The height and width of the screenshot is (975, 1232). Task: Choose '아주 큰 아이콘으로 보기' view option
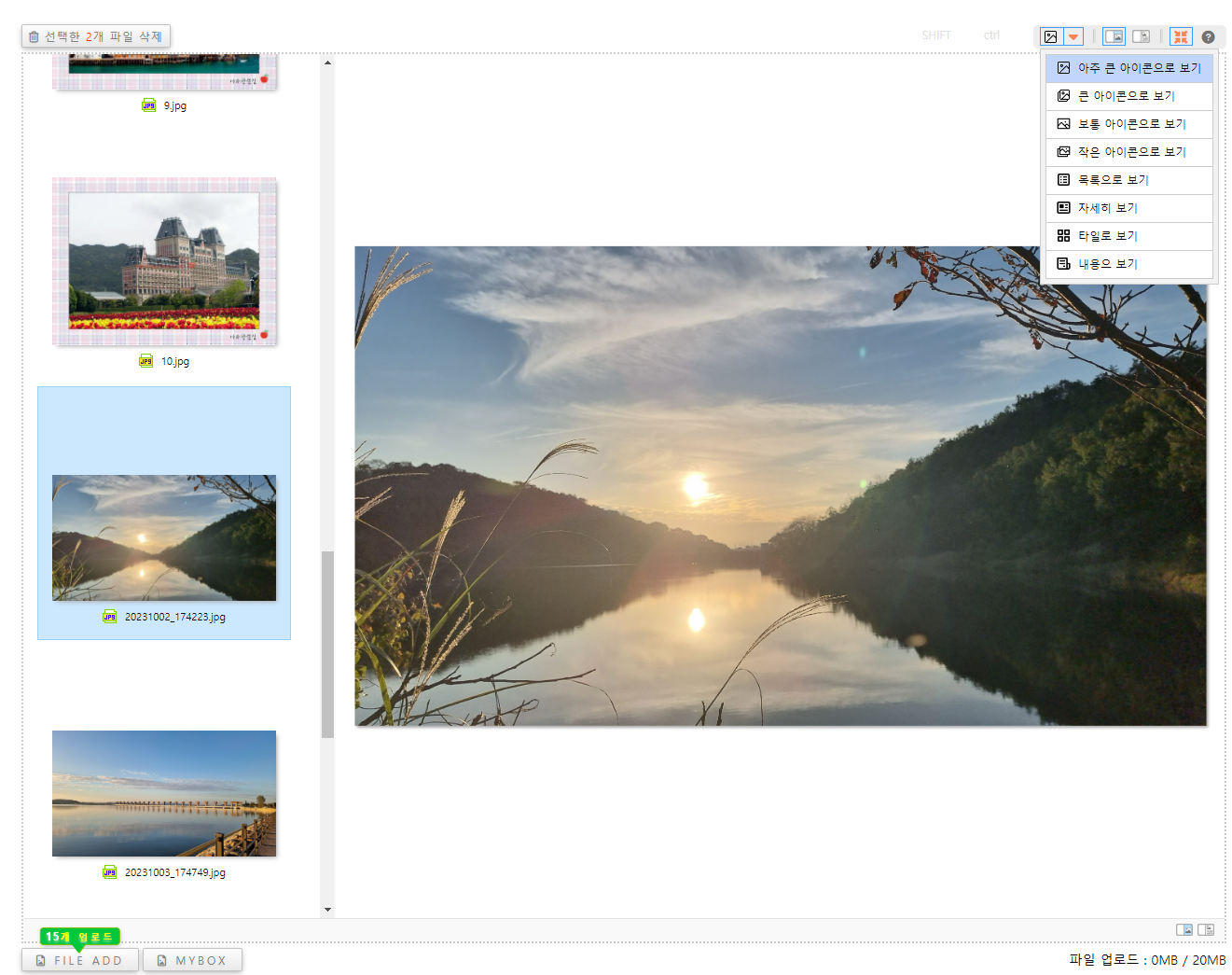tap(1128, 68)
